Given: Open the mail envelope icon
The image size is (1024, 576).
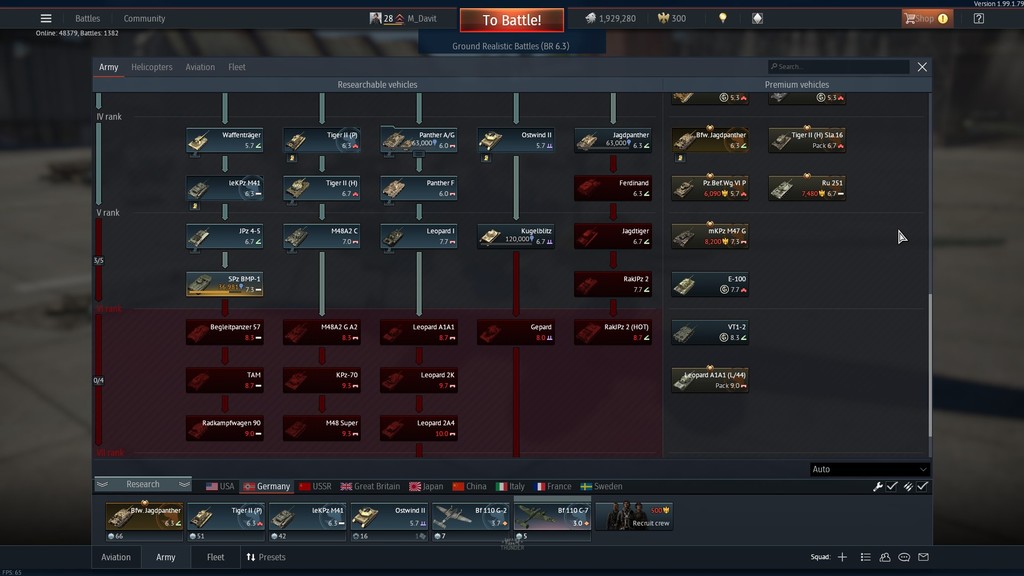Looking at the screenshot, I should tap(923, 557).
